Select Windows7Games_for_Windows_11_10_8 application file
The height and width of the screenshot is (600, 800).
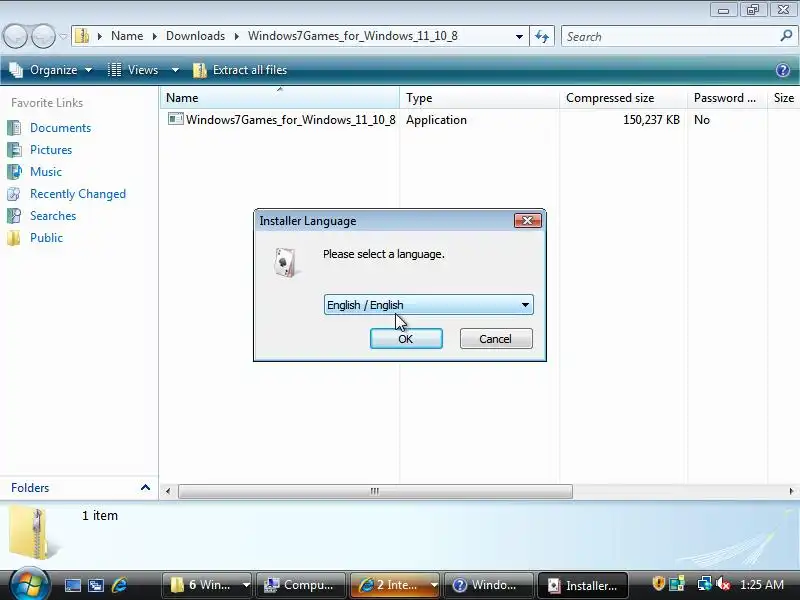pyautogui.click(x=291, y=119)
